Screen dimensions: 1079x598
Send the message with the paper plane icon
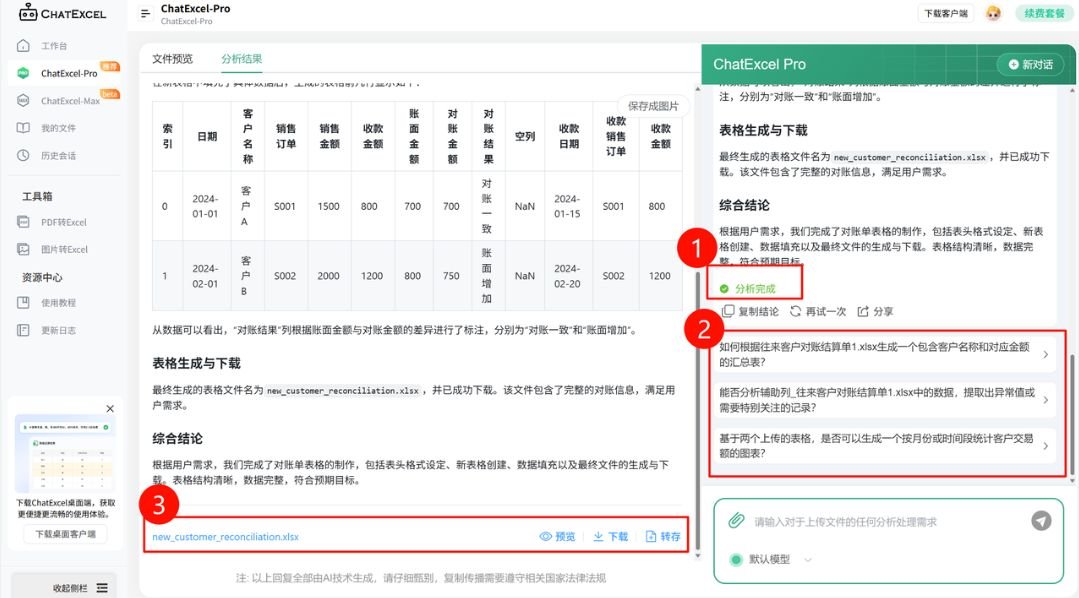(x=1041, y=521)
